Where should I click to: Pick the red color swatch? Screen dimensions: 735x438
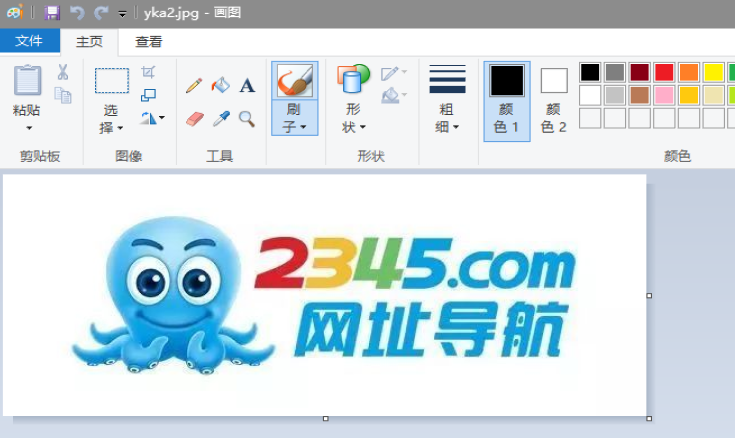point(664,72)
